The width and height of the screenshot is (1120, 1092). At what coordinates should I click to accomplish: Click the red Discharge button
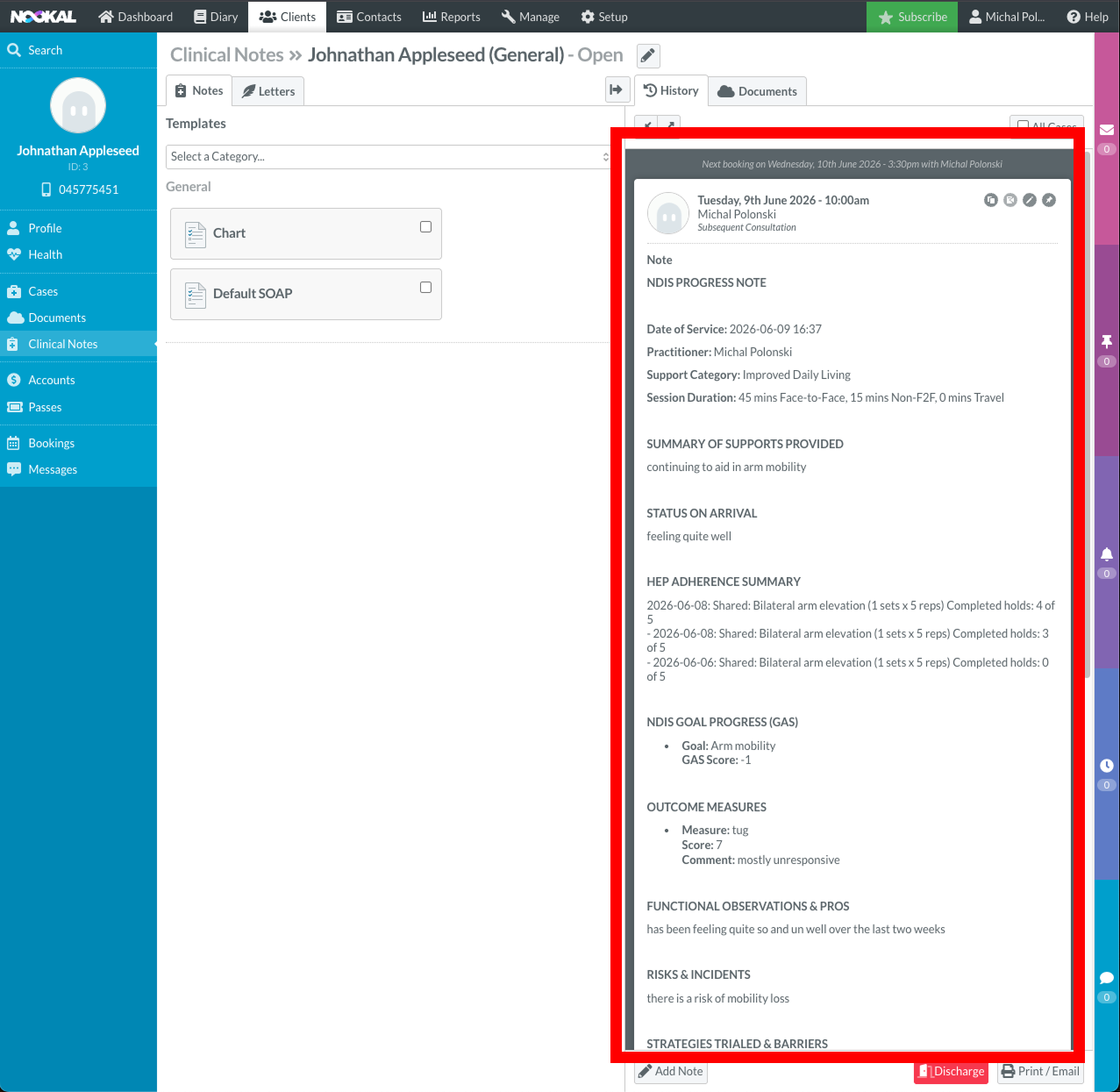point(951,1071)
